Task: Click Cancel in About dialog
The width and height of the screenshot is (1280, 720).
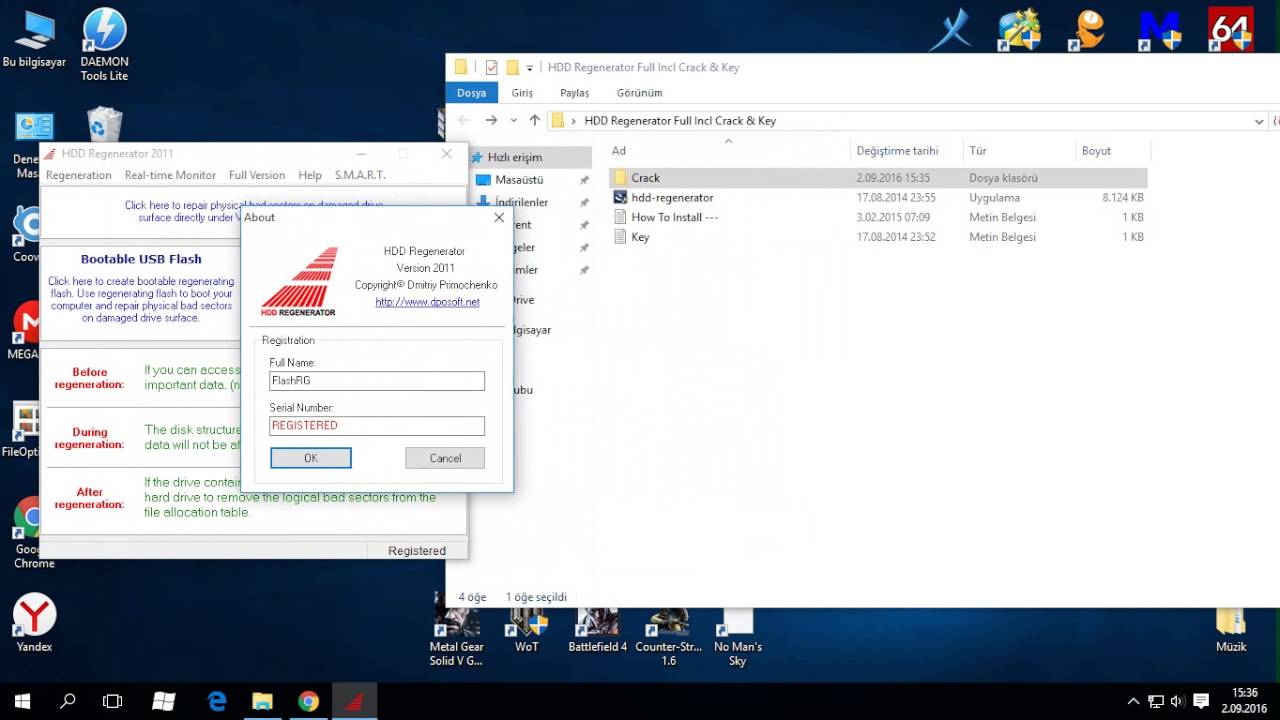Action: [445, 458]
